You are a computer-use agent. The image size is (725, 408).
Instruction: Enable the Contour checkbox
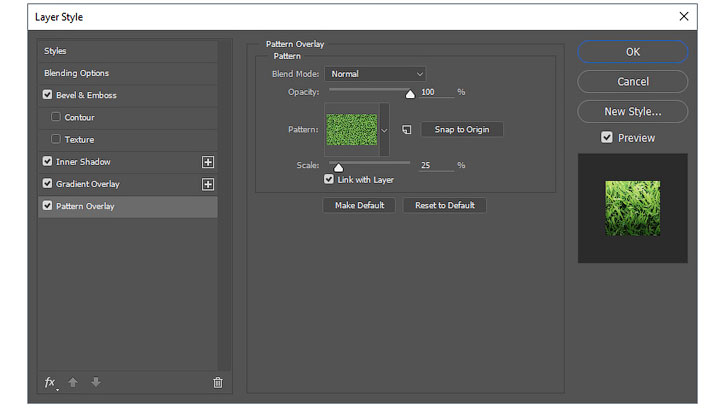click(56, 117)
